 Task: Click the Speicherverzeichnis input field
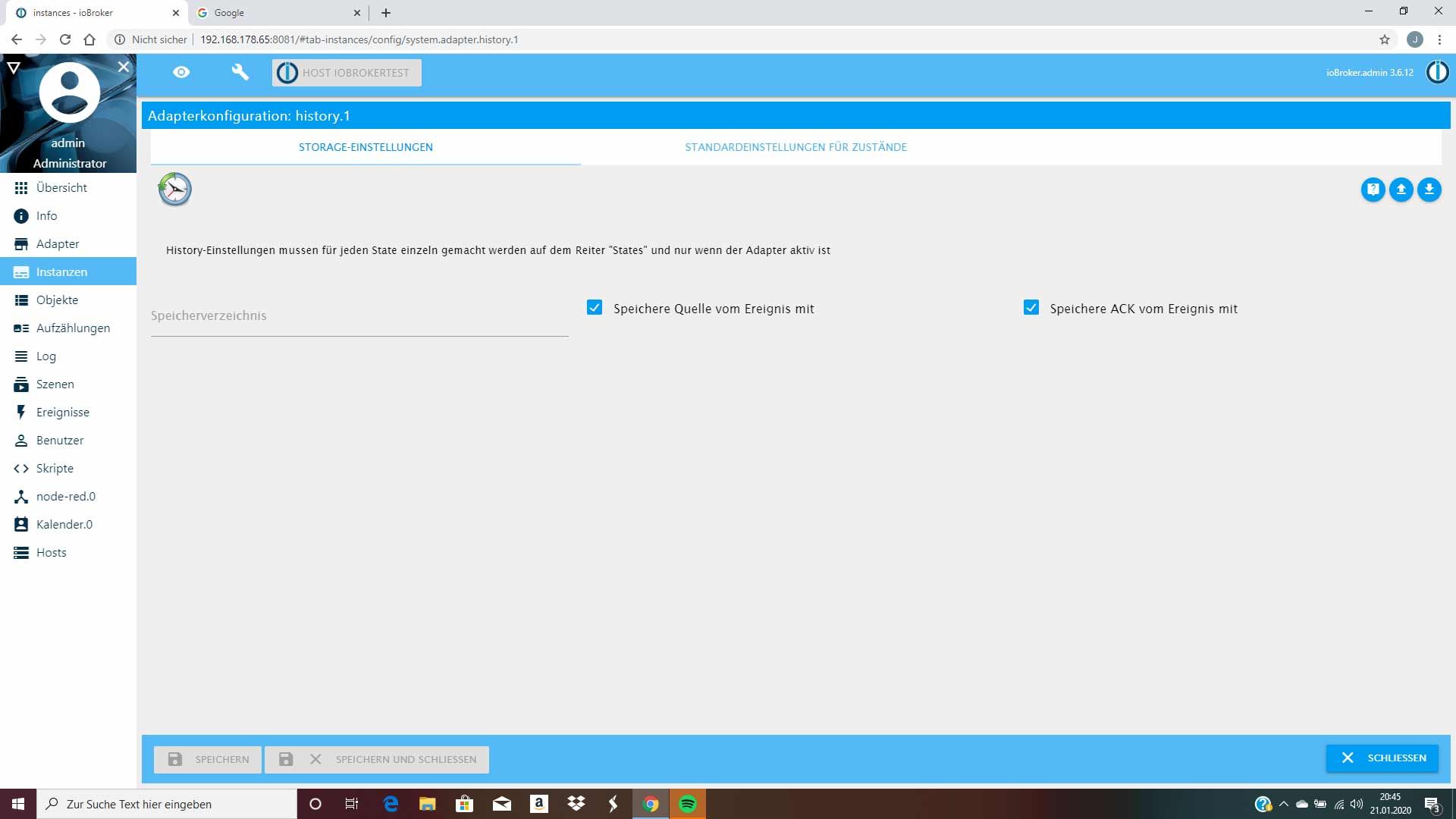coord(359,317)
